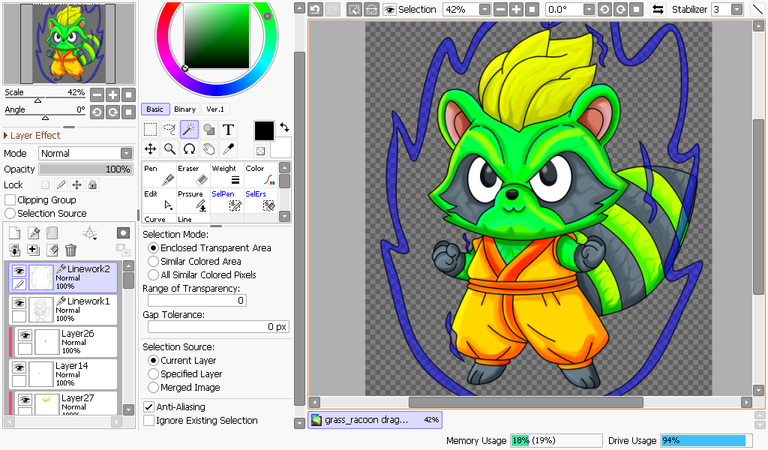Open the perspective ruler dropdown in layer panel
Viewport: 768px width, 450px height.
click(90, 233)
